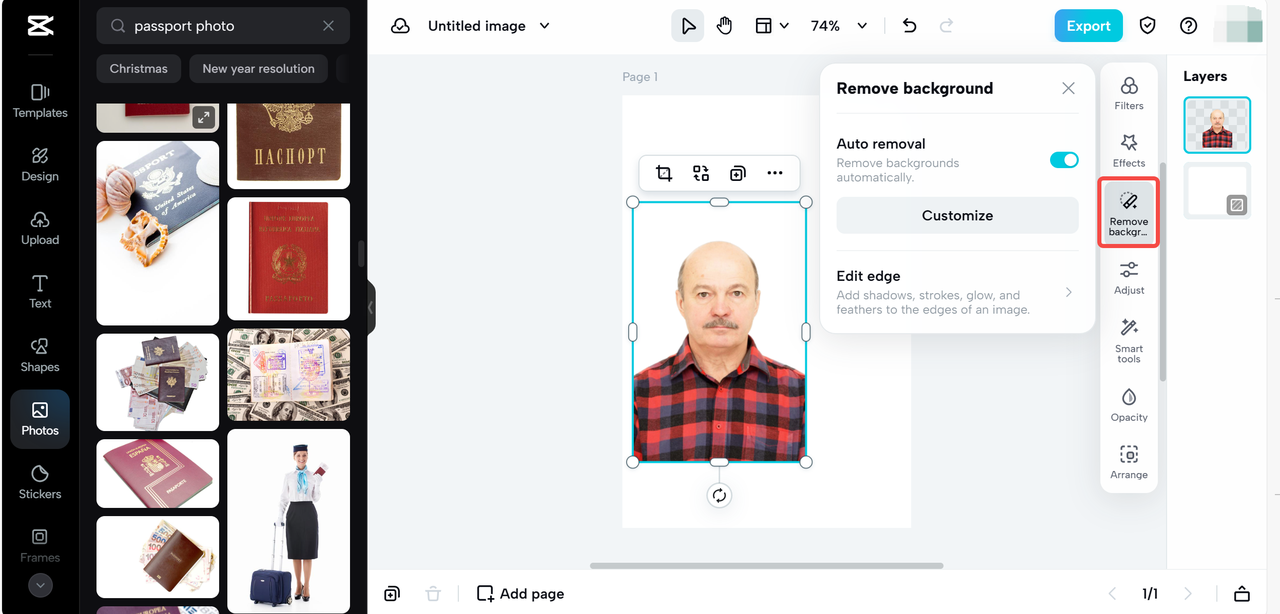
Task: Open the Arrange tool
Action: coord(1129,462)
